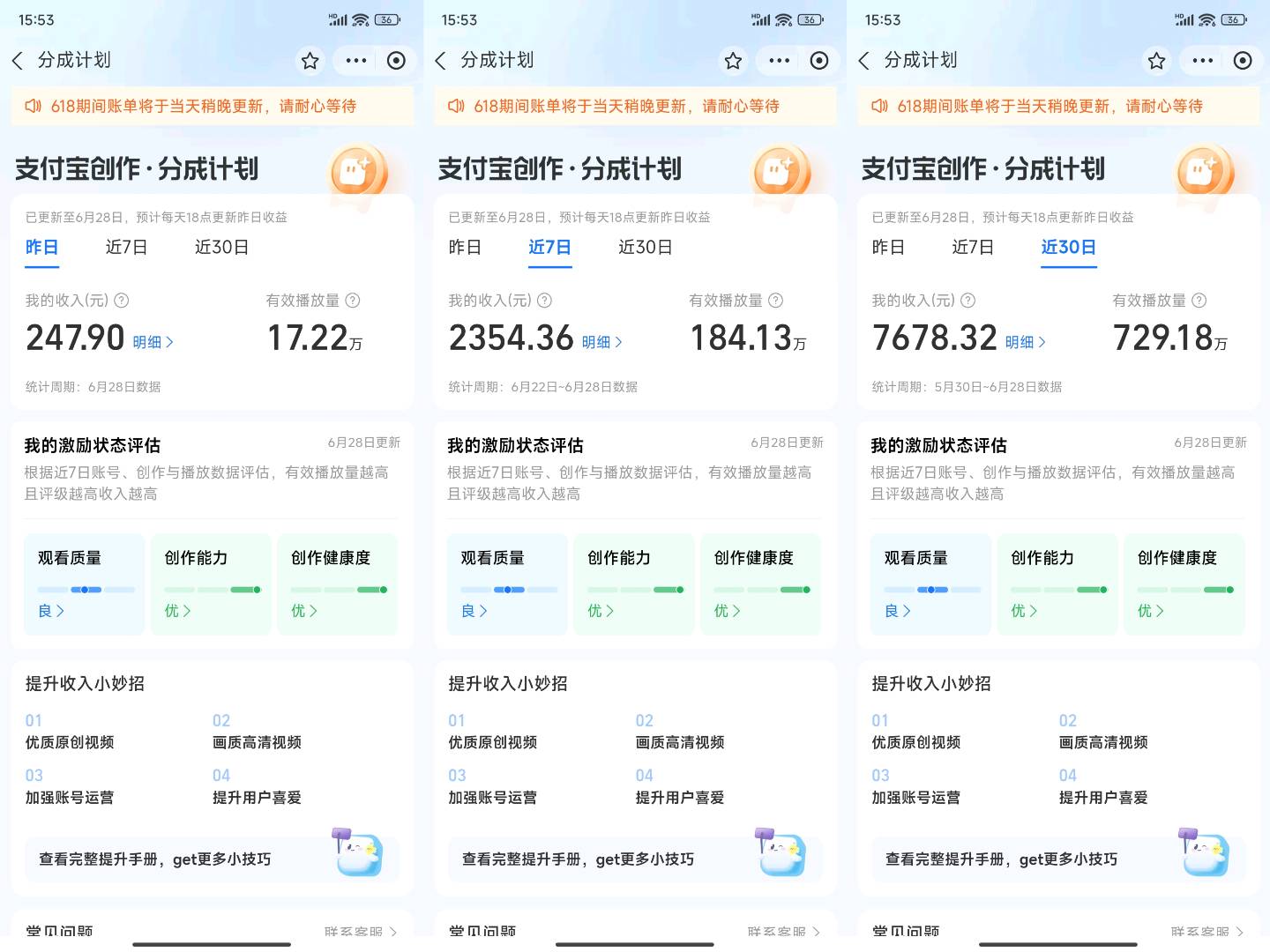The height and width of the screenshot is (952, 1270).
Task: Switch to 近7日 tab above 7678.32 income
Action: click(974, 248)
